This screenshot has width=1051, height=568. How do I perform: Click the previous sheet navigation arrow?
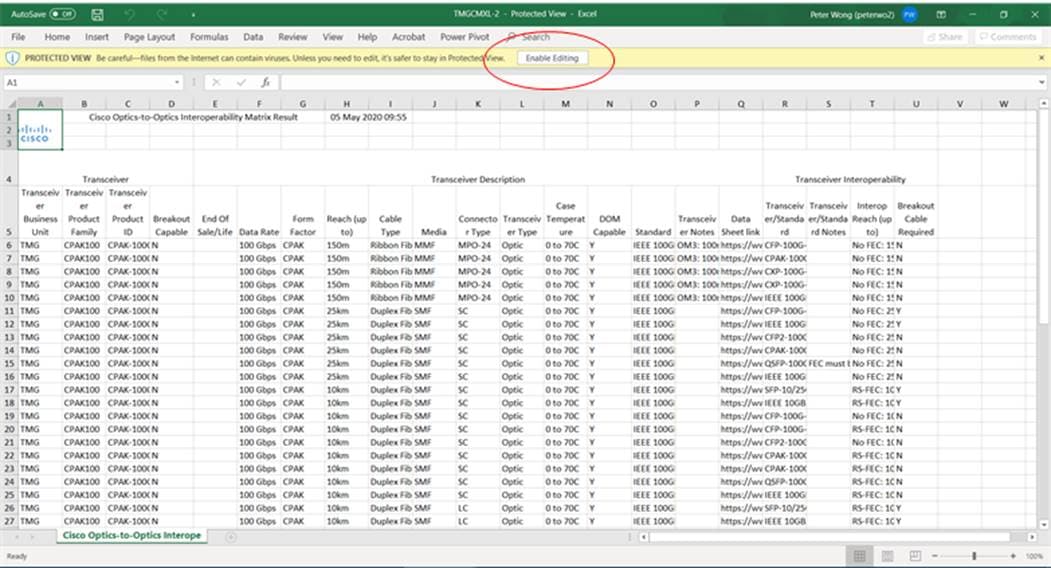coord(17,537)
